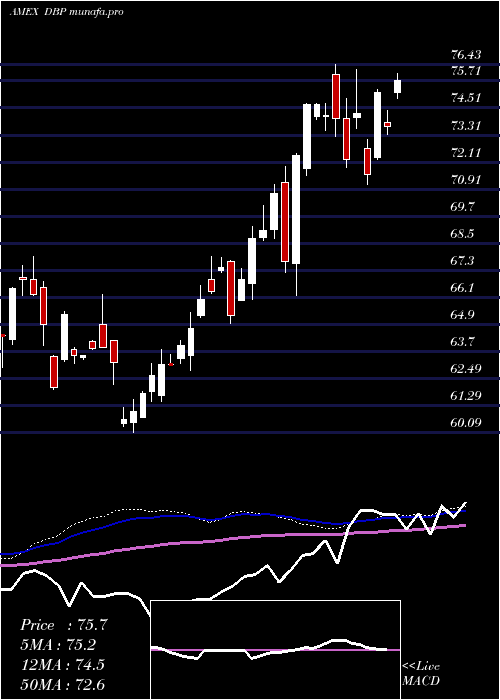Click the last white candlestick near 75.71
The image size is (500, 700).
pyautogui.click(x=397, y=86)
